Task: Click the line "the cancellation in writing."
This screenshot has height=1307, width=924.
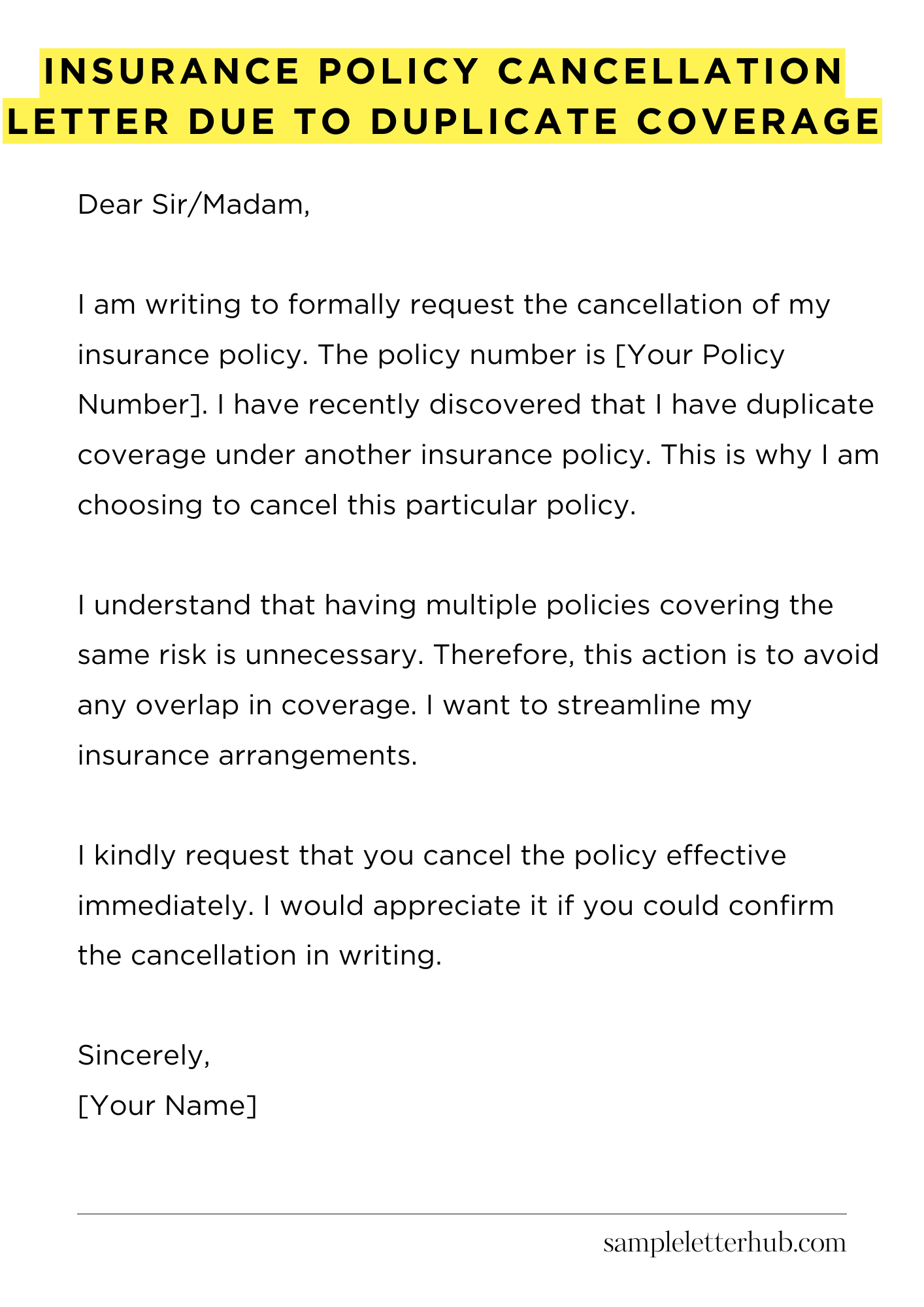Action: (260, 955)
